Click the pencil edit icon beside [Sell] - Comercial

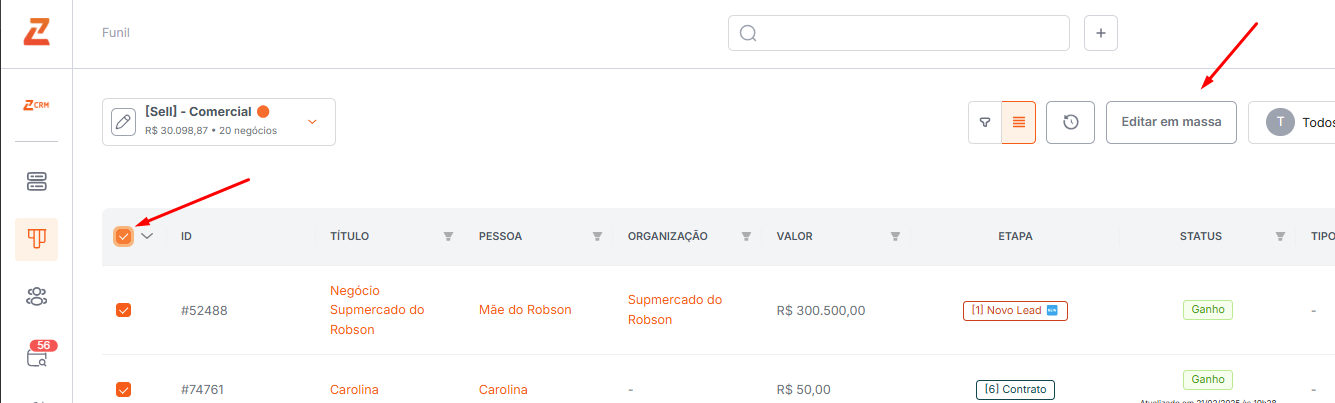(x=123, y=122)
